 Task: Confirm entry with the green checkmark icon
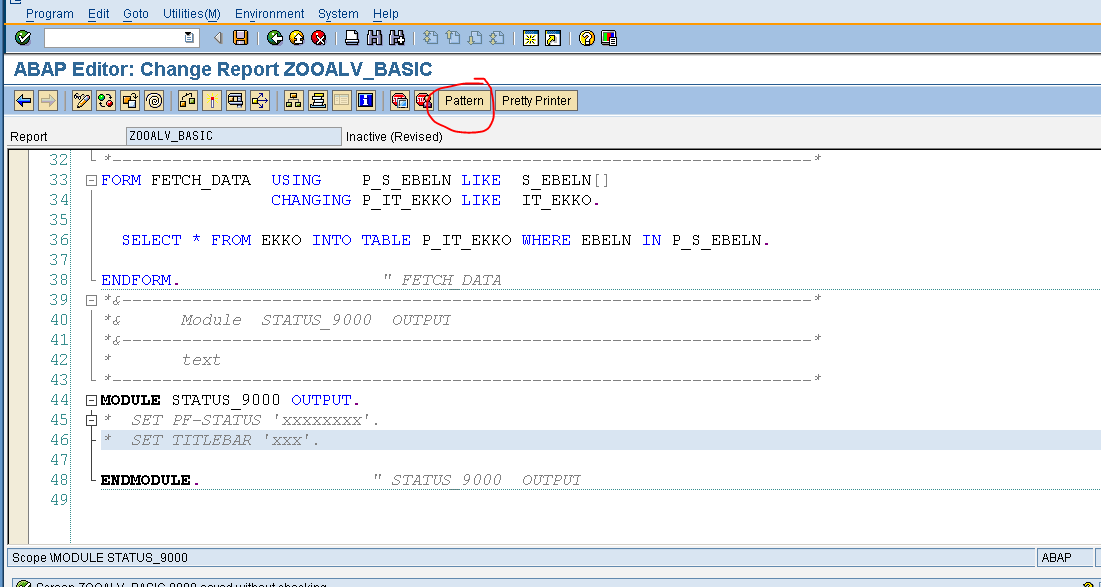pyautogui.click(x=22, y=37)
